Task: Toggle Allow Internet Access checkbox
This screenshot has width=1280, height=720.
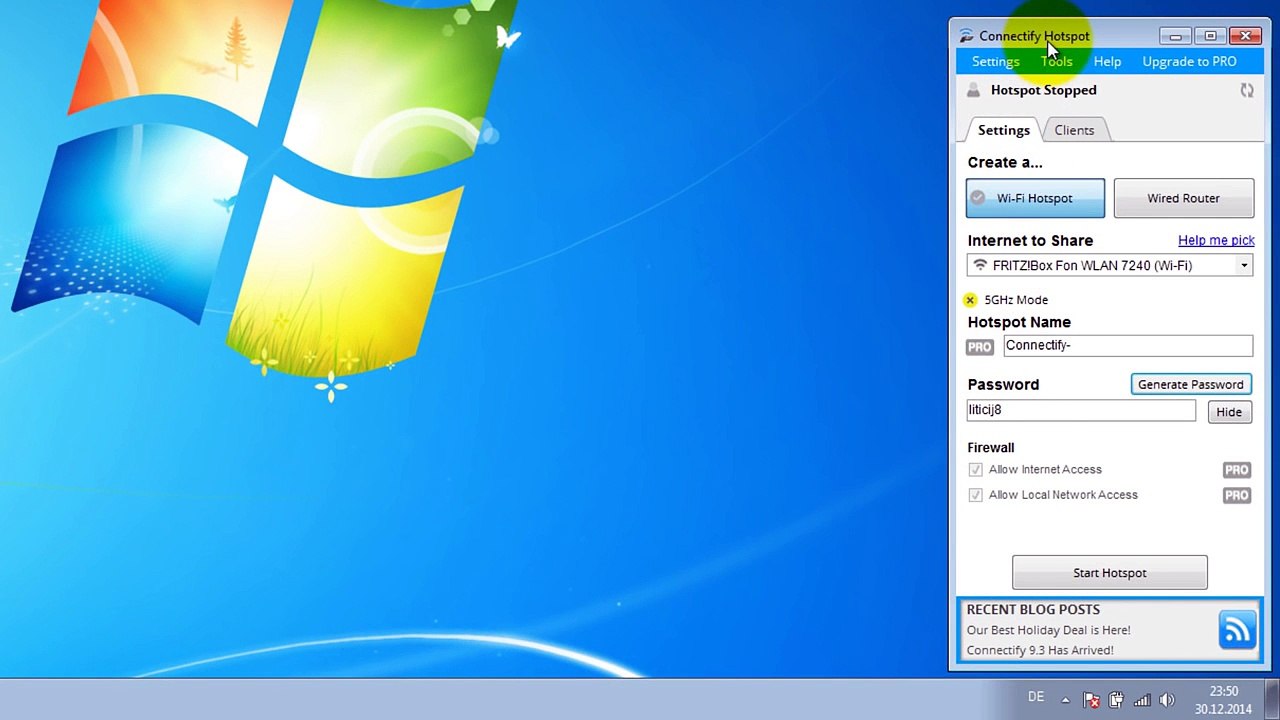Action: pos(975,469)
